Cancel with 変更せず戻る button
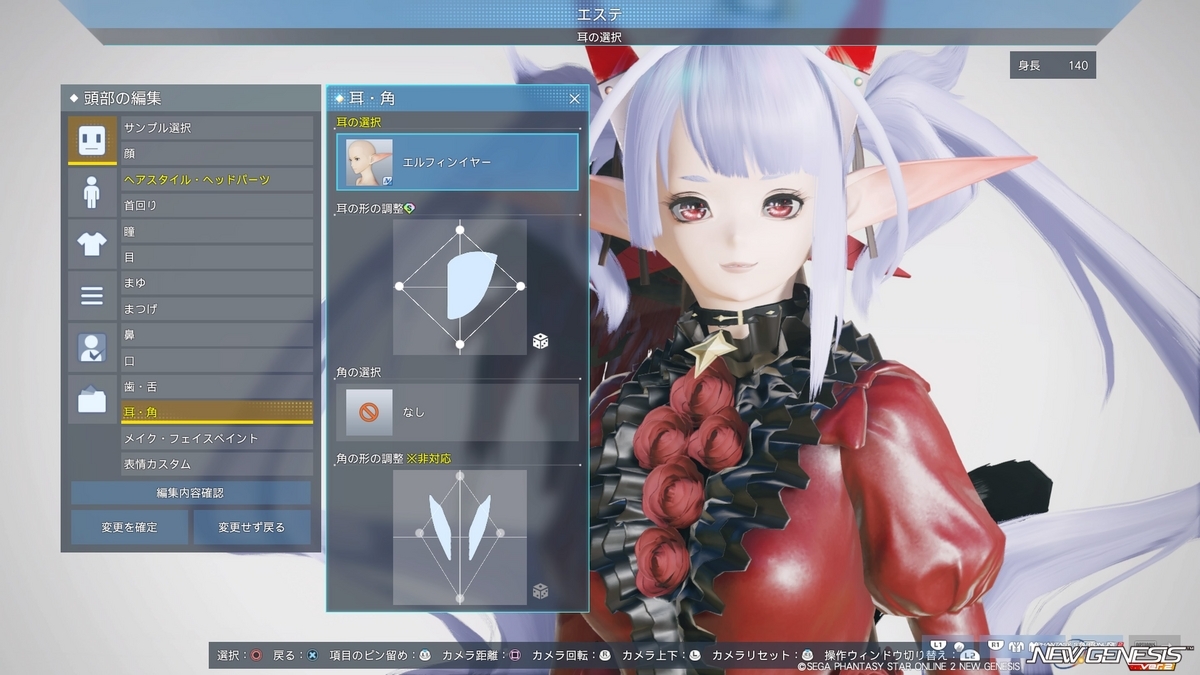This screenshot has height=675, width=1200. pos(252,527)
